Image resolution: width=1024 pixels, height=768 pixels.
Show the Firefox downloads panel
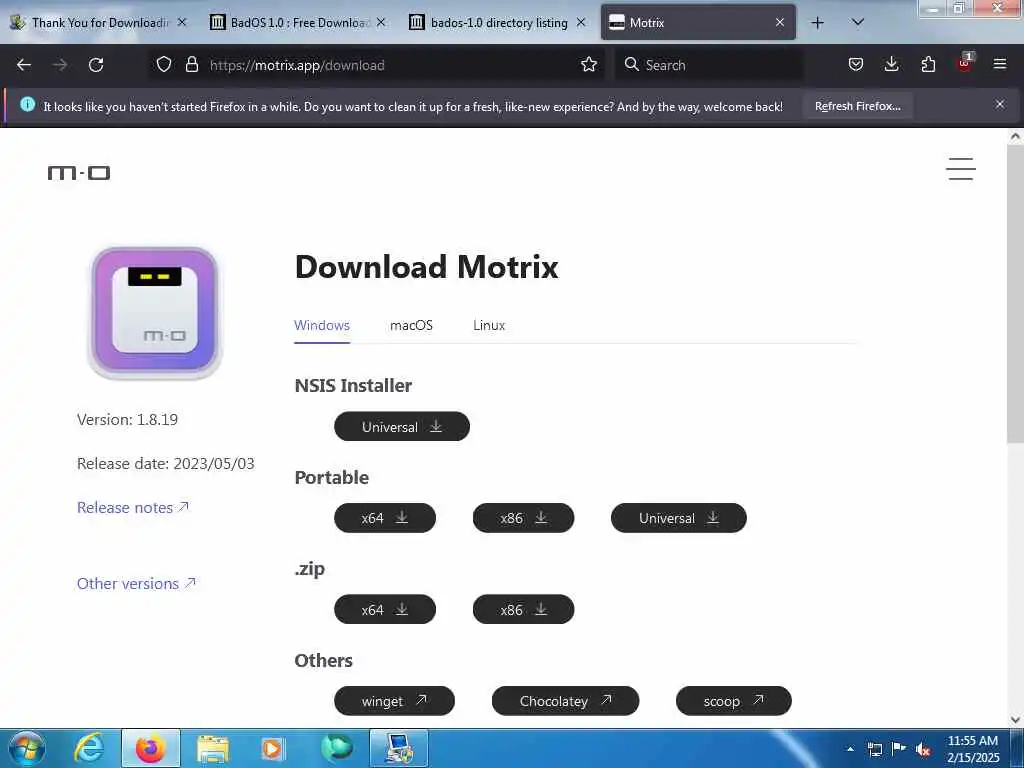tap(891, 65)
